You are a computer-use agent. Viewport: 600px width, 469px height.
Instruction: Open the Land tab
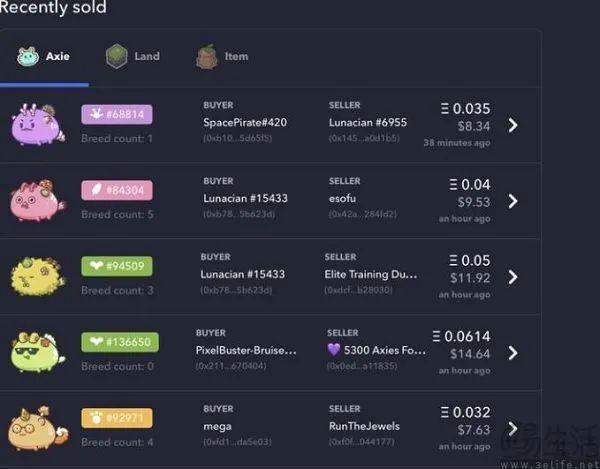click(x=134, y=57)
